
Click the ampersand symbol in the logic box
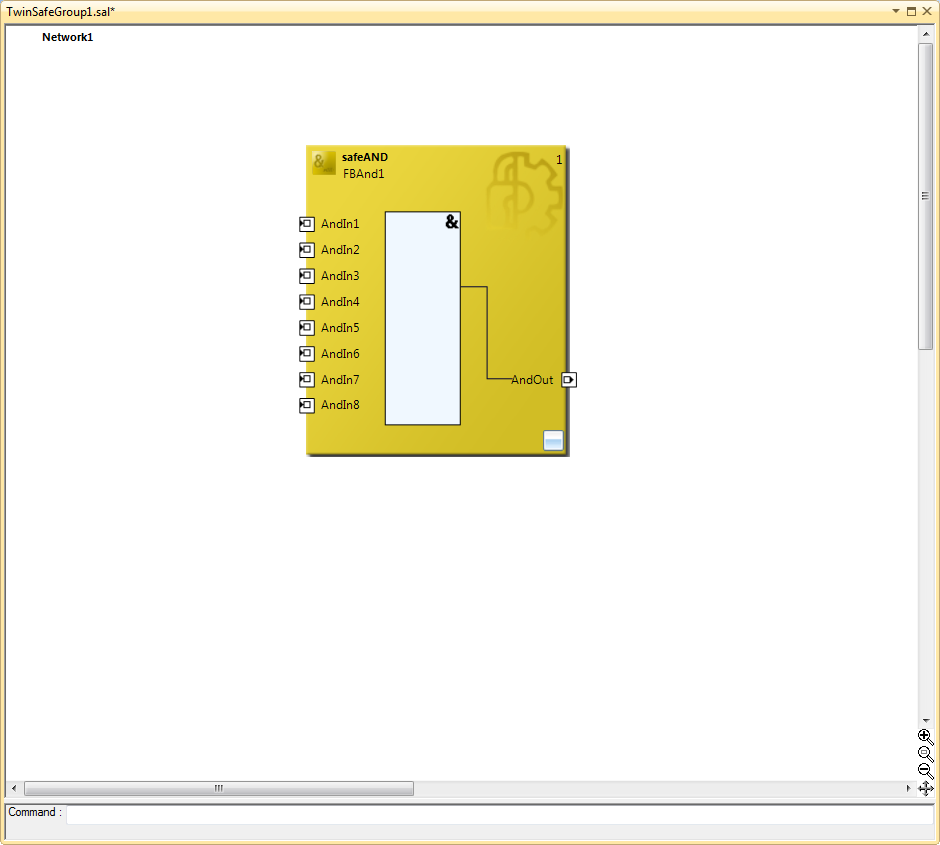click(452, 222)
